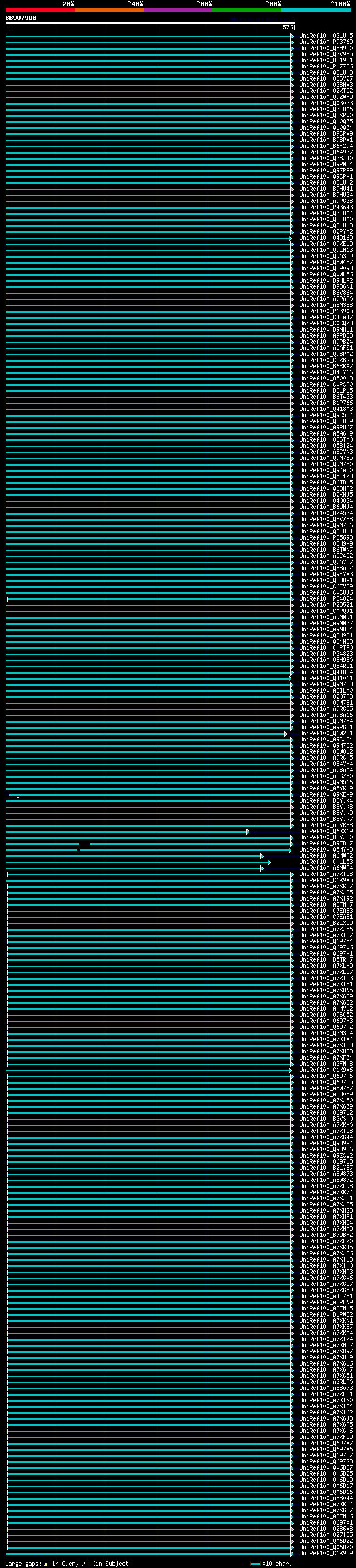
Task: Click the red 20% identity legend segment
Action: point(40,10)
